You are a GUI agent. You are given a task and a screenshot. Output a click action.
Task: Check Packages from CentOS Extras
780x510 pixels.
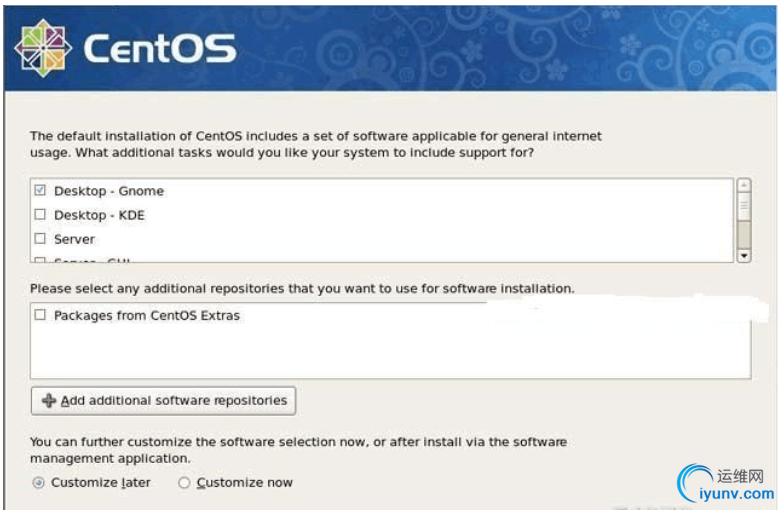pyautogui.click(x=40, y=314)
